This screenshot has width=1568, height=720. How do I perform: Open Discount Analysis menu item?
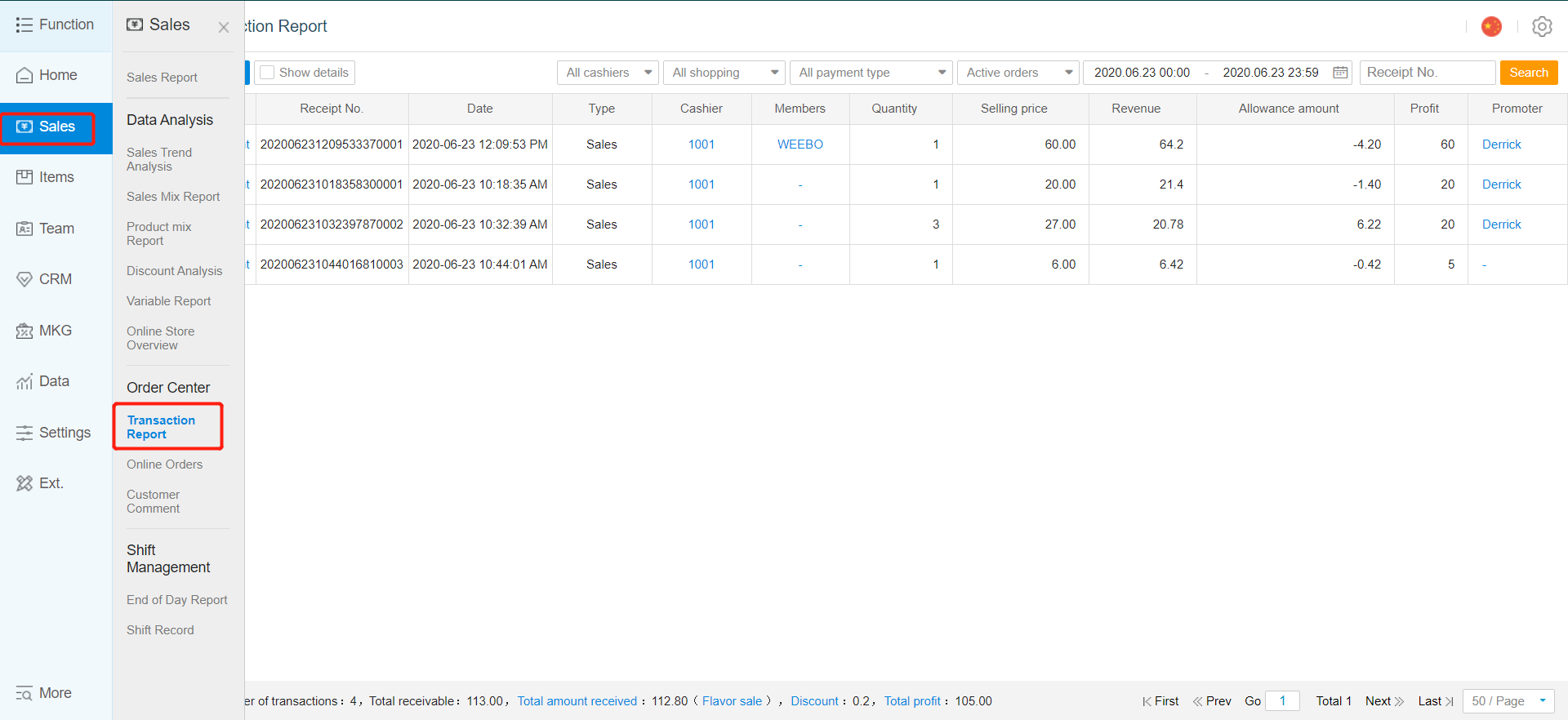(x=174, y=271)
